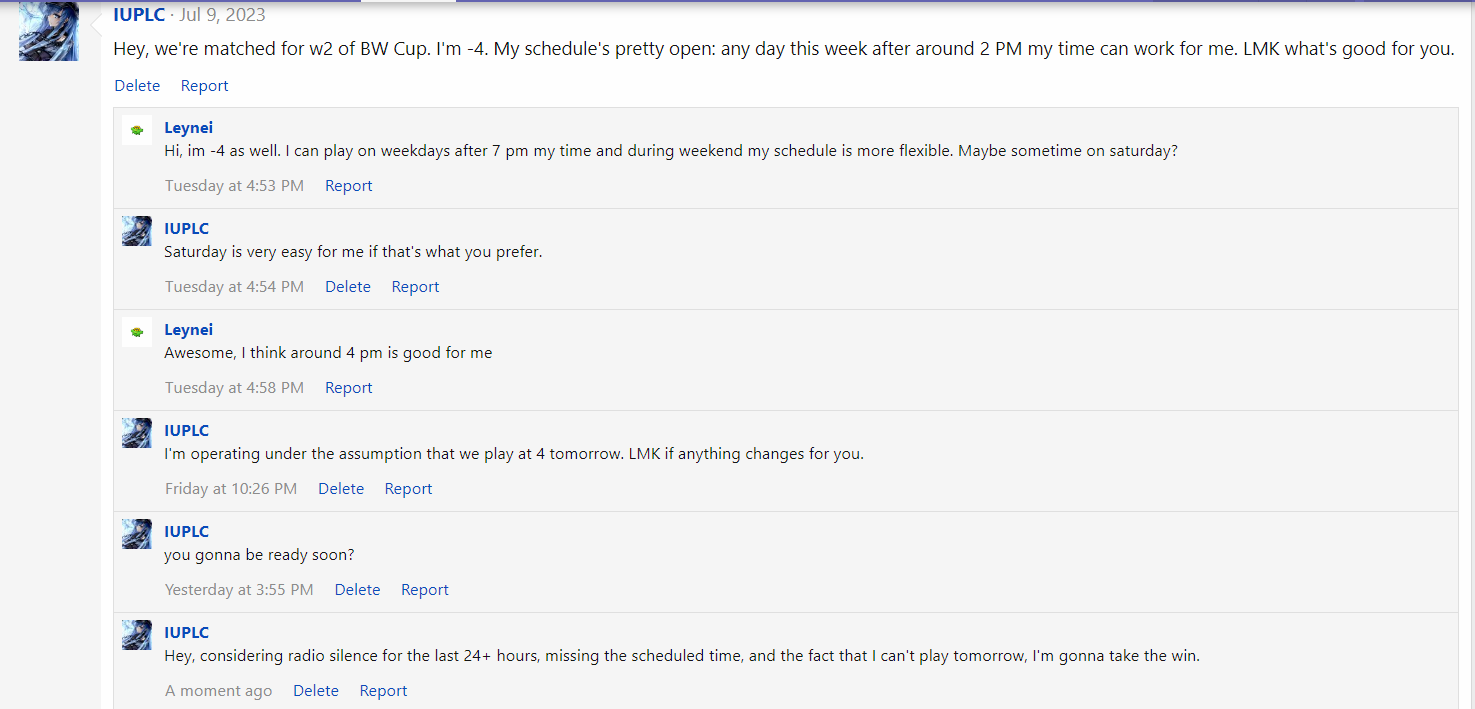Open the IUPLC username on the main post
This screenshot has height=709, width=1475.
click(139, 15)
